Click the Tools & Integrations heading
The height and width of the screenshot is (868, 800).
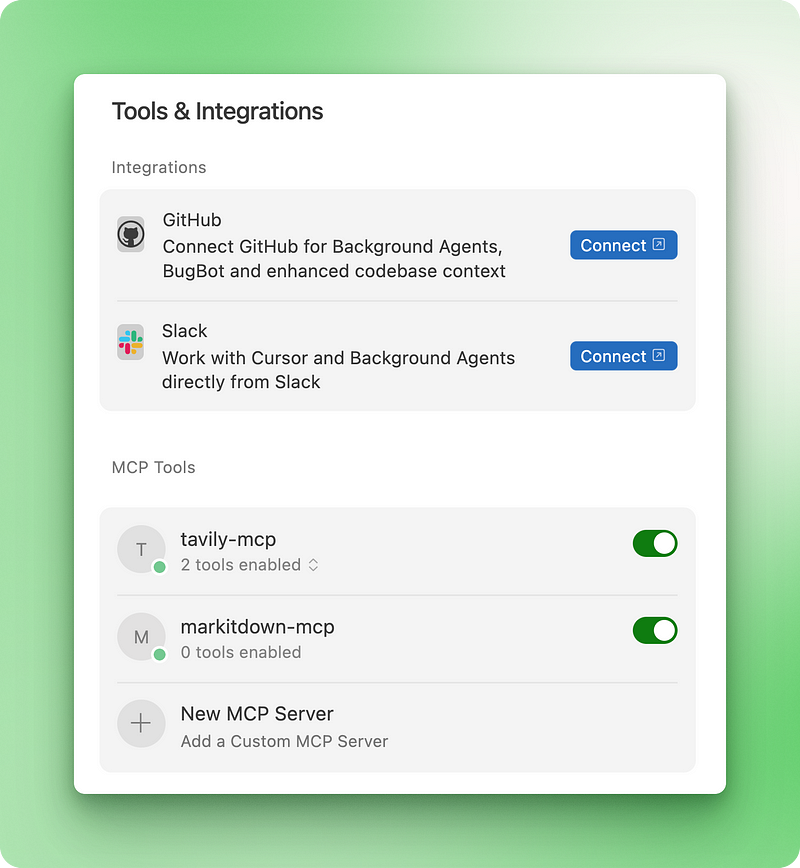coord(217,111)
